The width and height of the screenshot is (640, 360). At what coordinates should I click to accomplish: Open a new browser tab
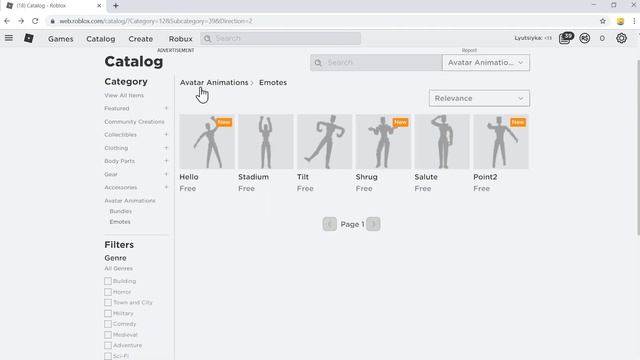coord(116,6)
